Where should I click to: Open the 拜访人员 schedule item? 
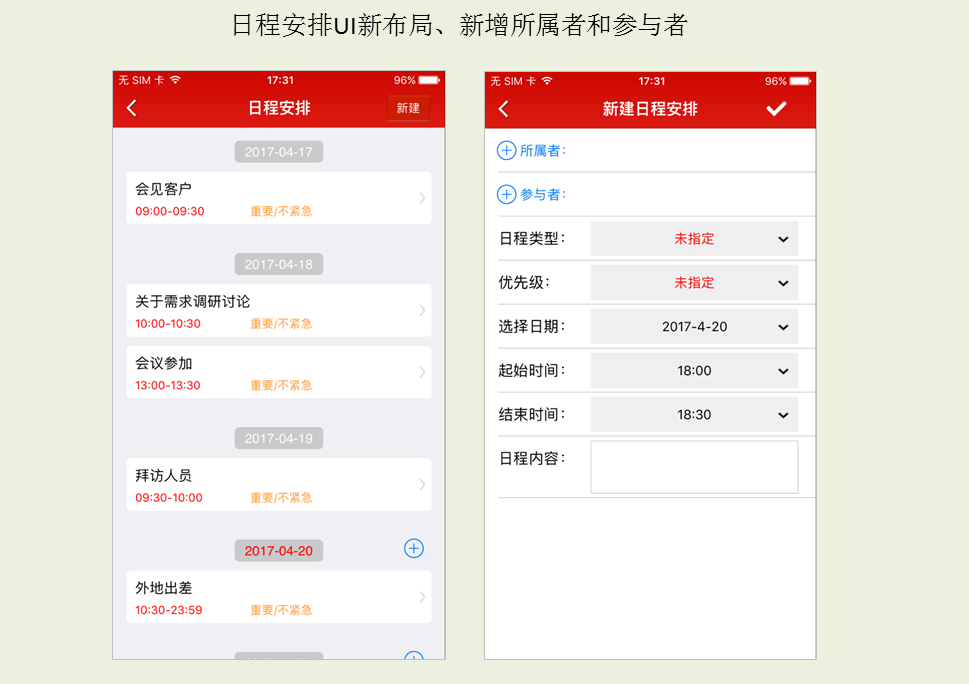(x=278, y=484)
